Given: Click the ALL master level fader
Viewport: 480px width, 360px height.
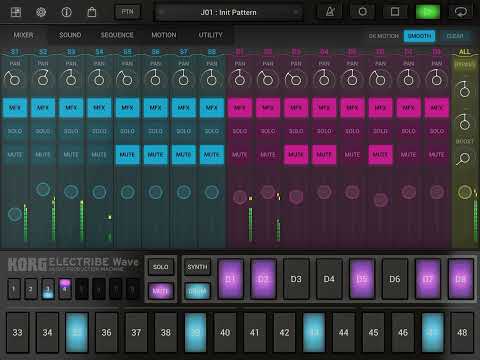Looking at the screenshot, I should [465, 192].
